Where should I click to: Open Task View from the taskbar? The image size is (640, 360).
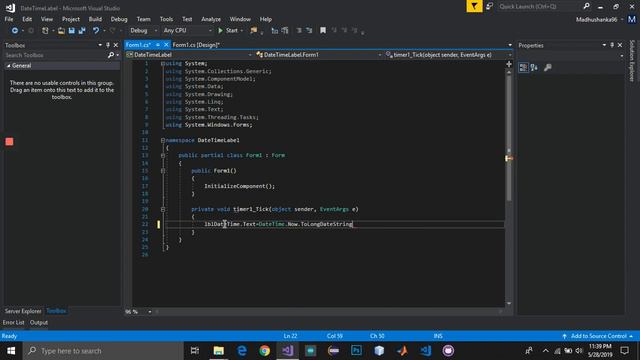(195, 351)
